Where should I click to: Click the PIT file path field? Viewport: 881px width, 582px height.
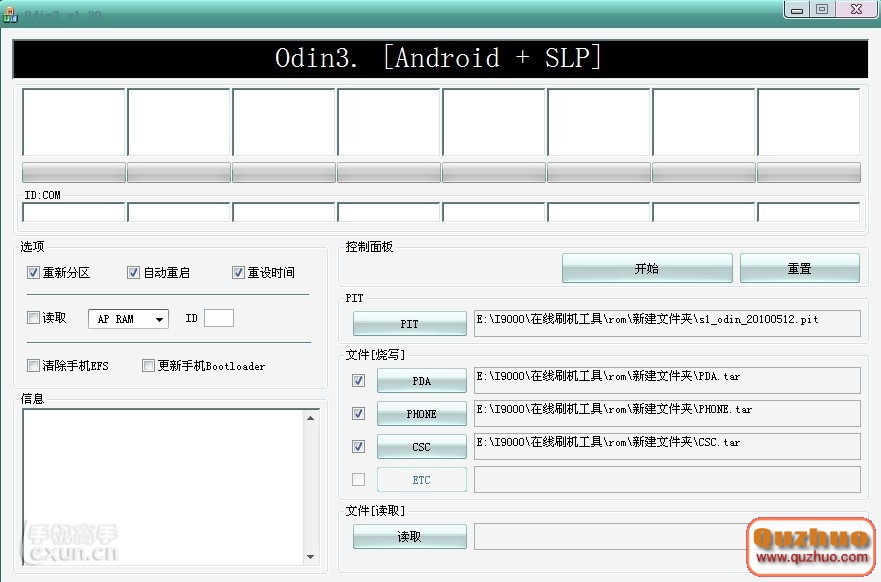pos(666,322)
